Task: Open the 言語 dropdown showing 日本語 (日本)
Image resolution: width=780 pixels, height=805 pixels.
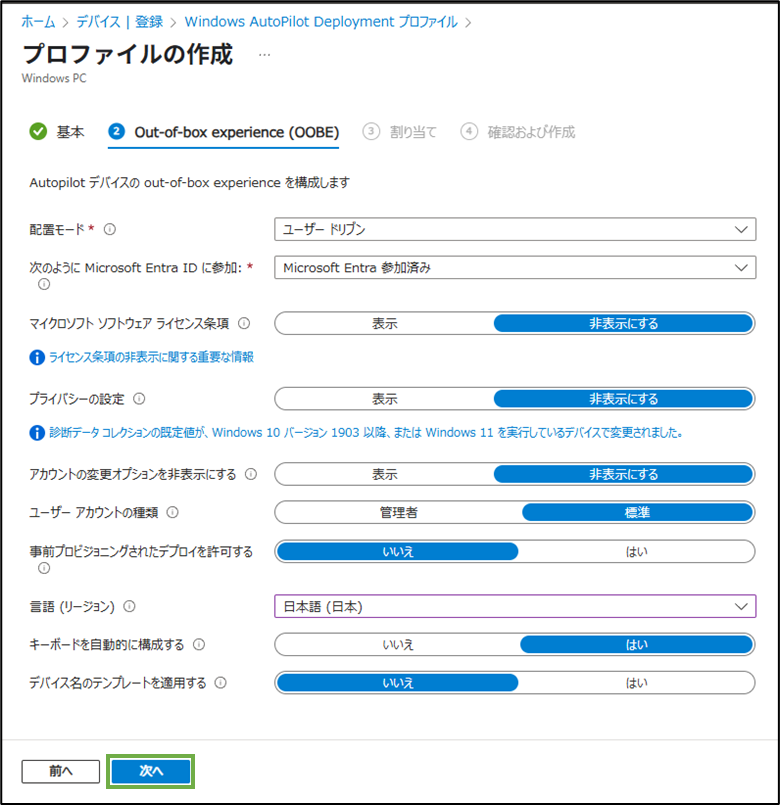Action: pyautogui.click(x=515, y=606)
